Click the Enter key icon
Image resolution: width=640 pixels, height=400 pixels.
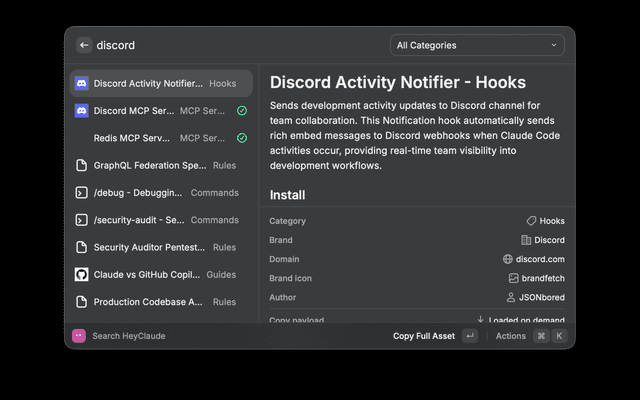point(470,336)
